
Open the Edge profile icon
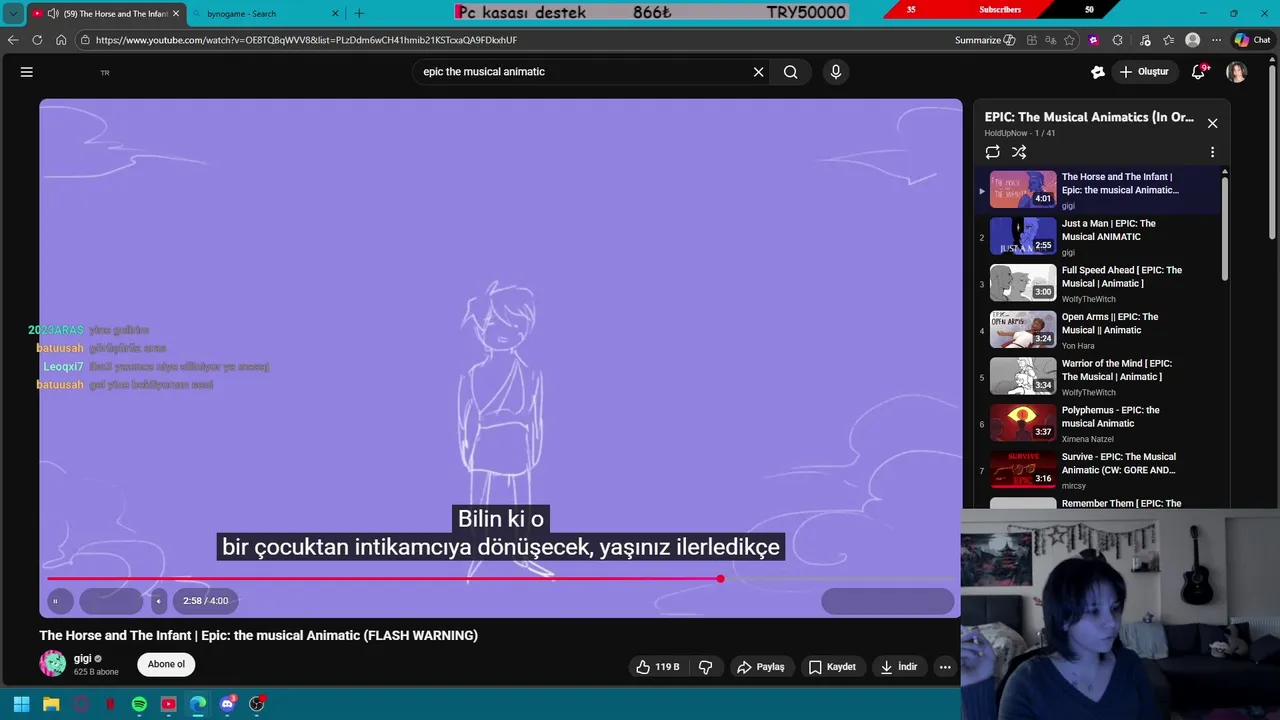1192,40
